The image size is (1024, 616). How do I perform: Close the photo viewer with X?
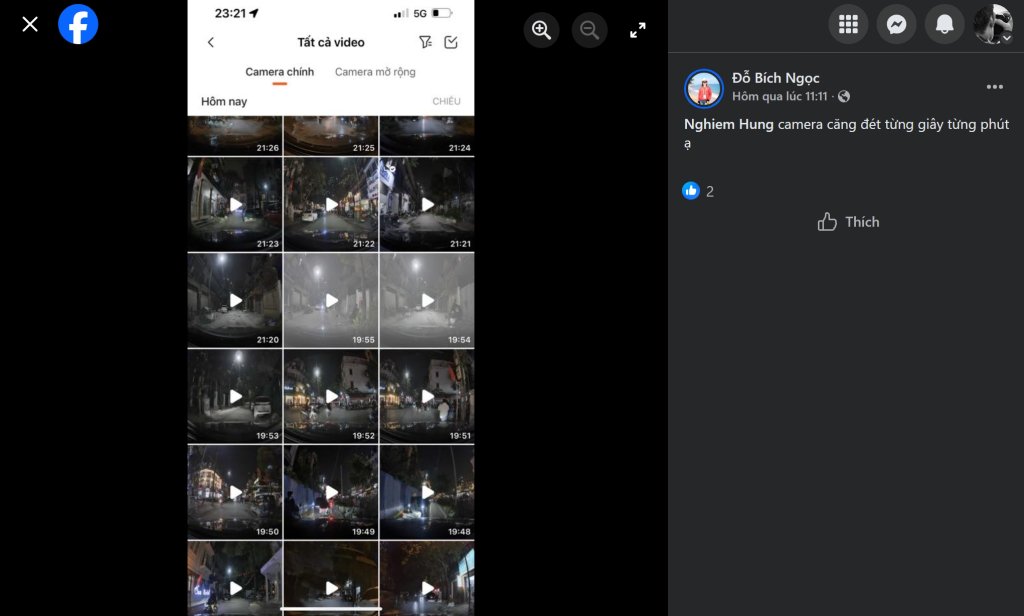[30, 24]
